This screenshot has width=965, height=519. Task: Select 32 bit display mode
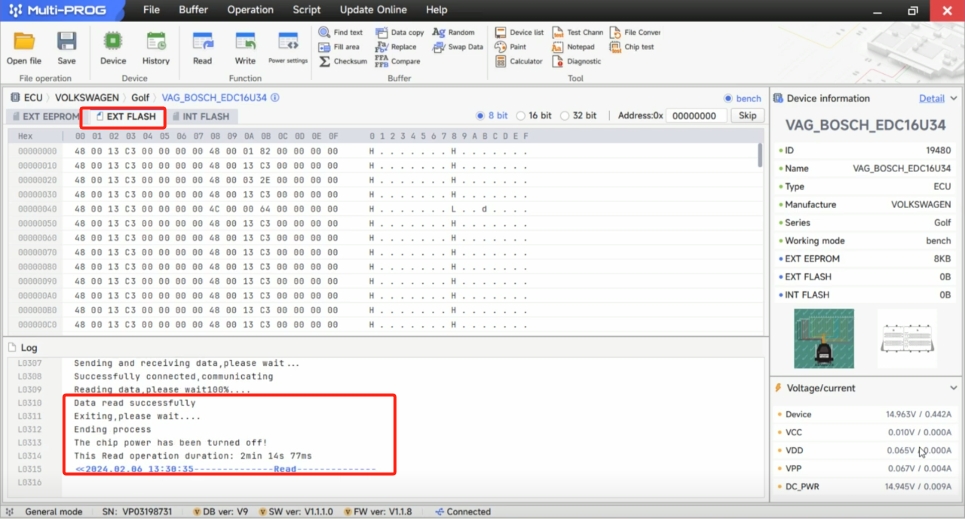564,116
